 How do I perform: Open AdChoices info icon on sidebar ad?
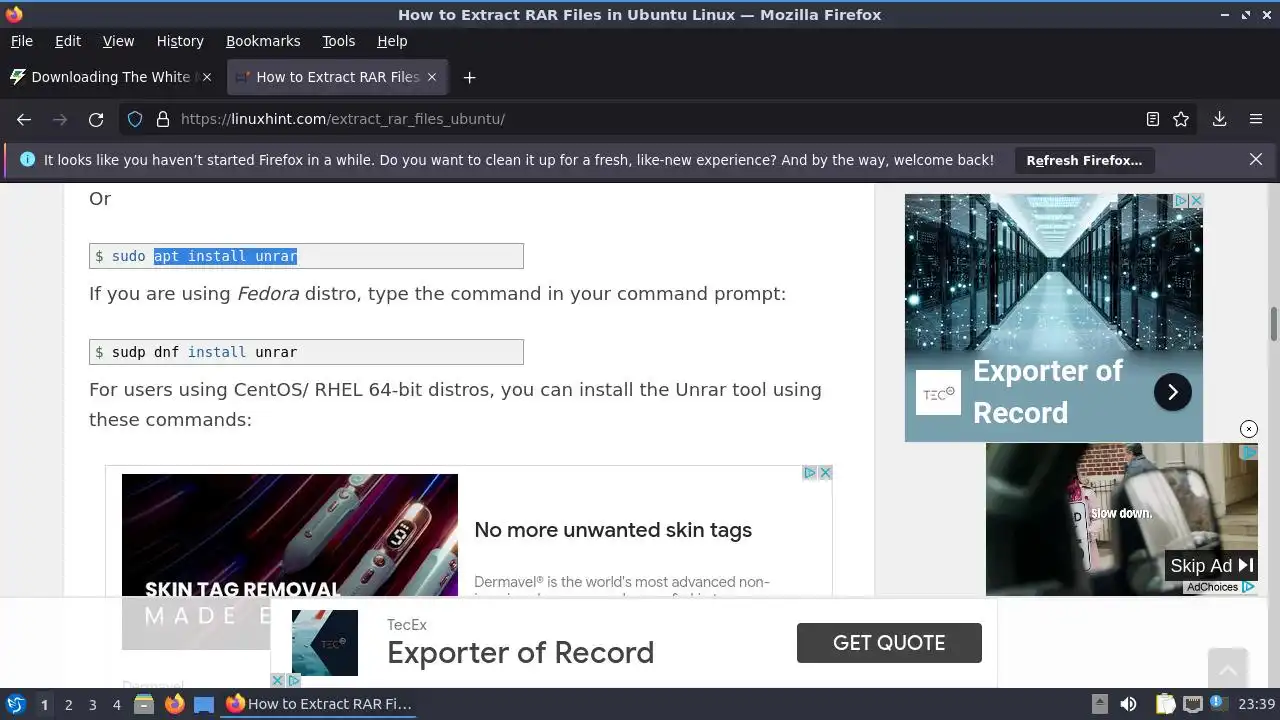[x=1181, y=201]
